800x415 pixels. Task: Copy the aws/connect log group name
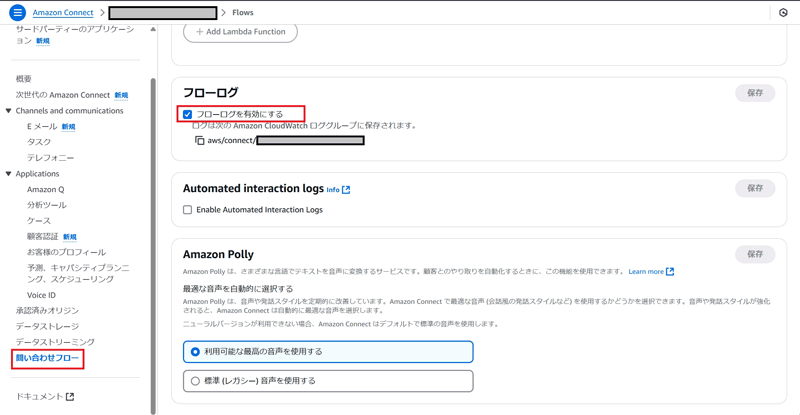click(x=199, y=140)
